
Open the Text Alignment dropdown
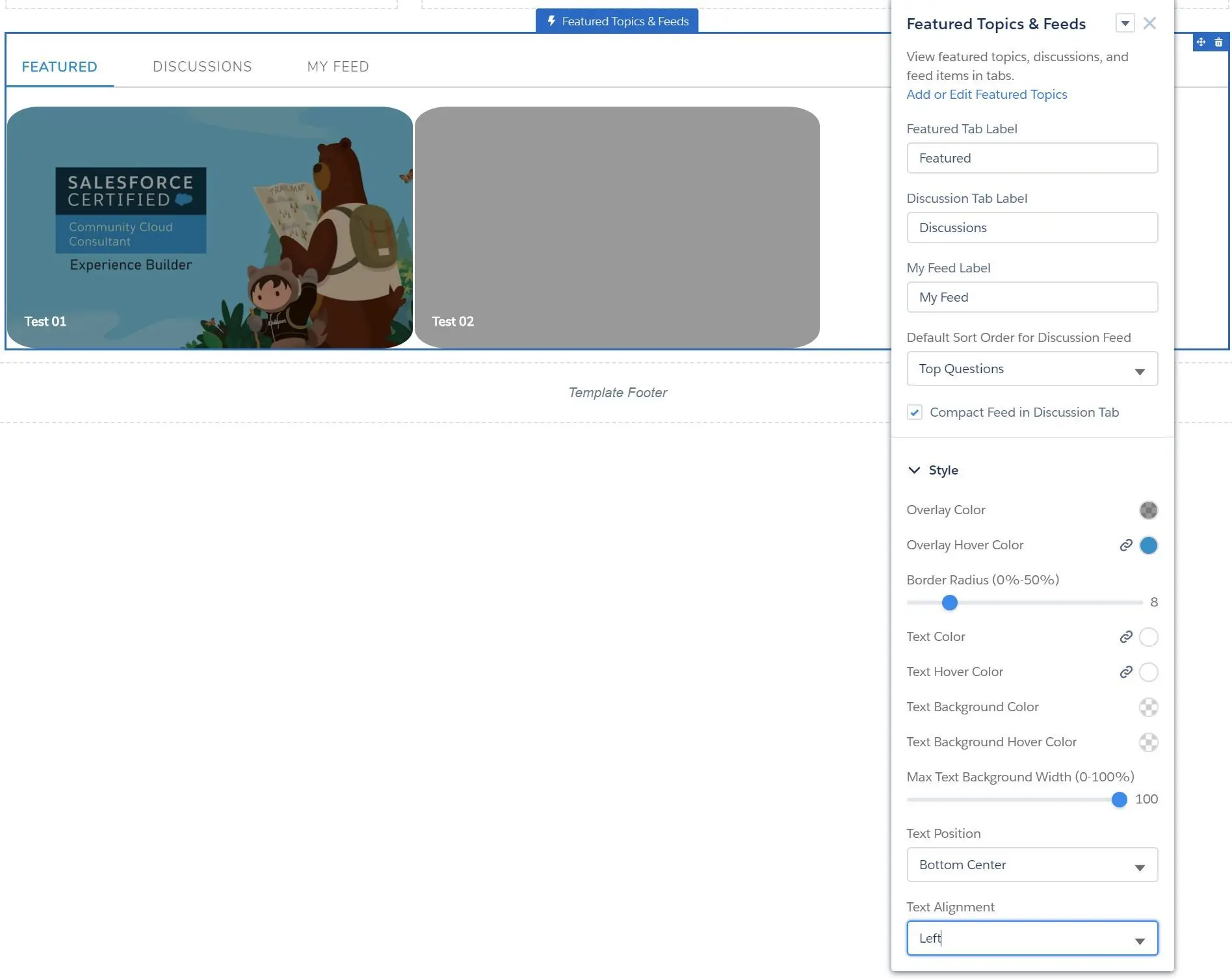[x=1032, y=938]
